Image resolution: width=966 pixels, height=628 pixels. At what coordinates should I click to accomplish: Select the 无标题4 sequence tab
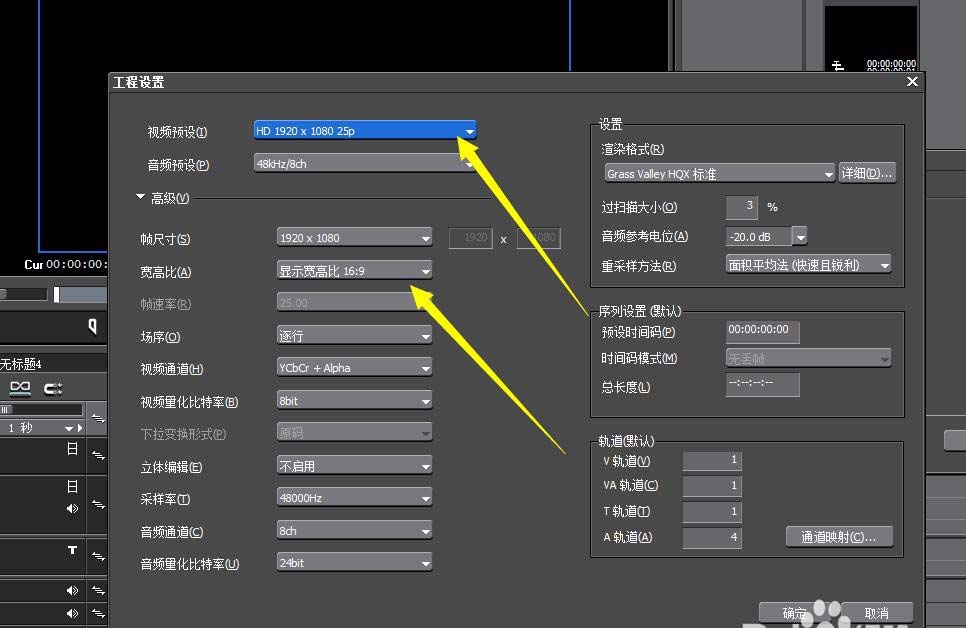coord(21,364)
